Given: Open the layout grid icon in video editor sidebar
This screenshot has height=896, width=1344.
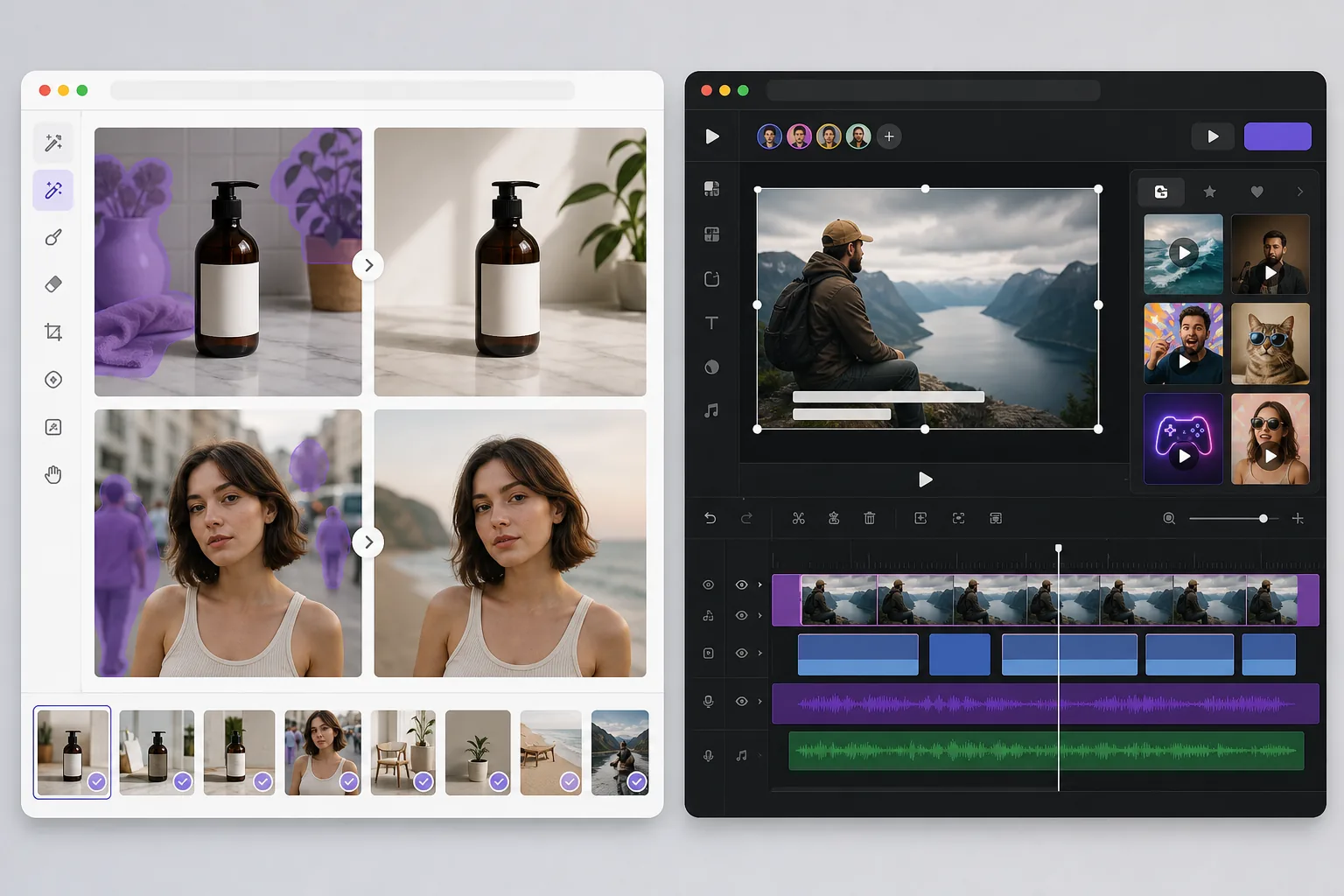Looking at the screenshot, I should [712, 234].
